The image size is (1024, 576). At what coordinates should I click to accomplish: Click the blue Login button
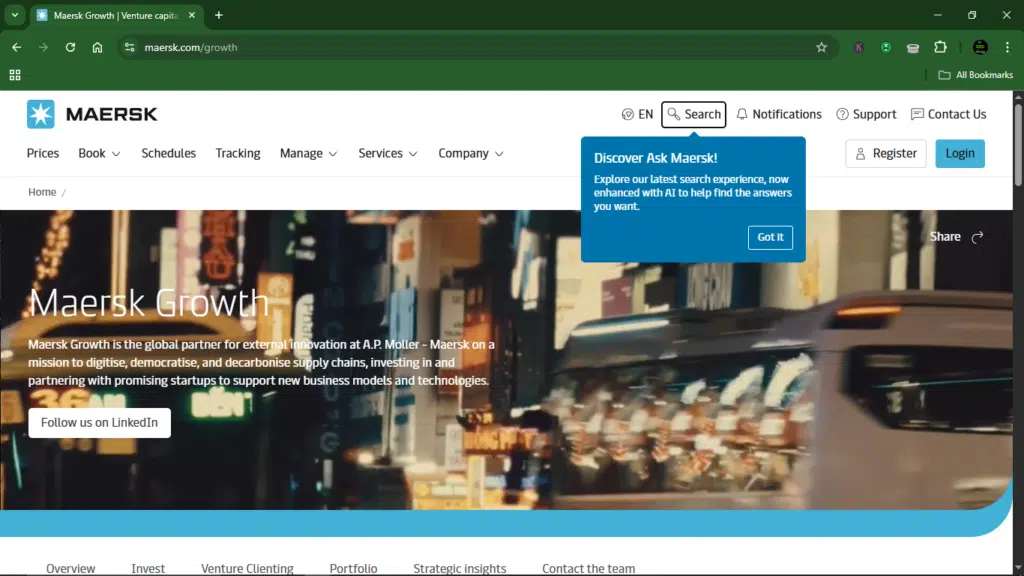tap(959, 153)
